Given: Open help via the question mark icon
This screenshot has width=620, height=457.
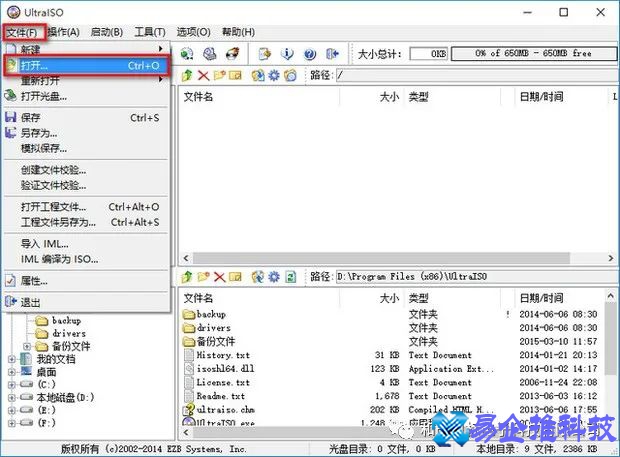Looking at the screenshot, I should pyautogui.click(x=308, y=53).
